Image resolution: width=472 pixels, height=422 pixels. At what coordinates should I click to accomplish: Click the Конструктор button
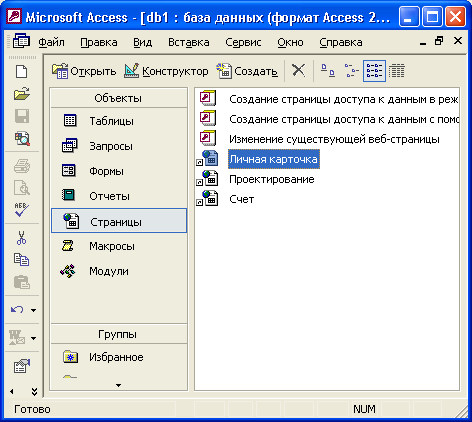click(x=166, y=71)
